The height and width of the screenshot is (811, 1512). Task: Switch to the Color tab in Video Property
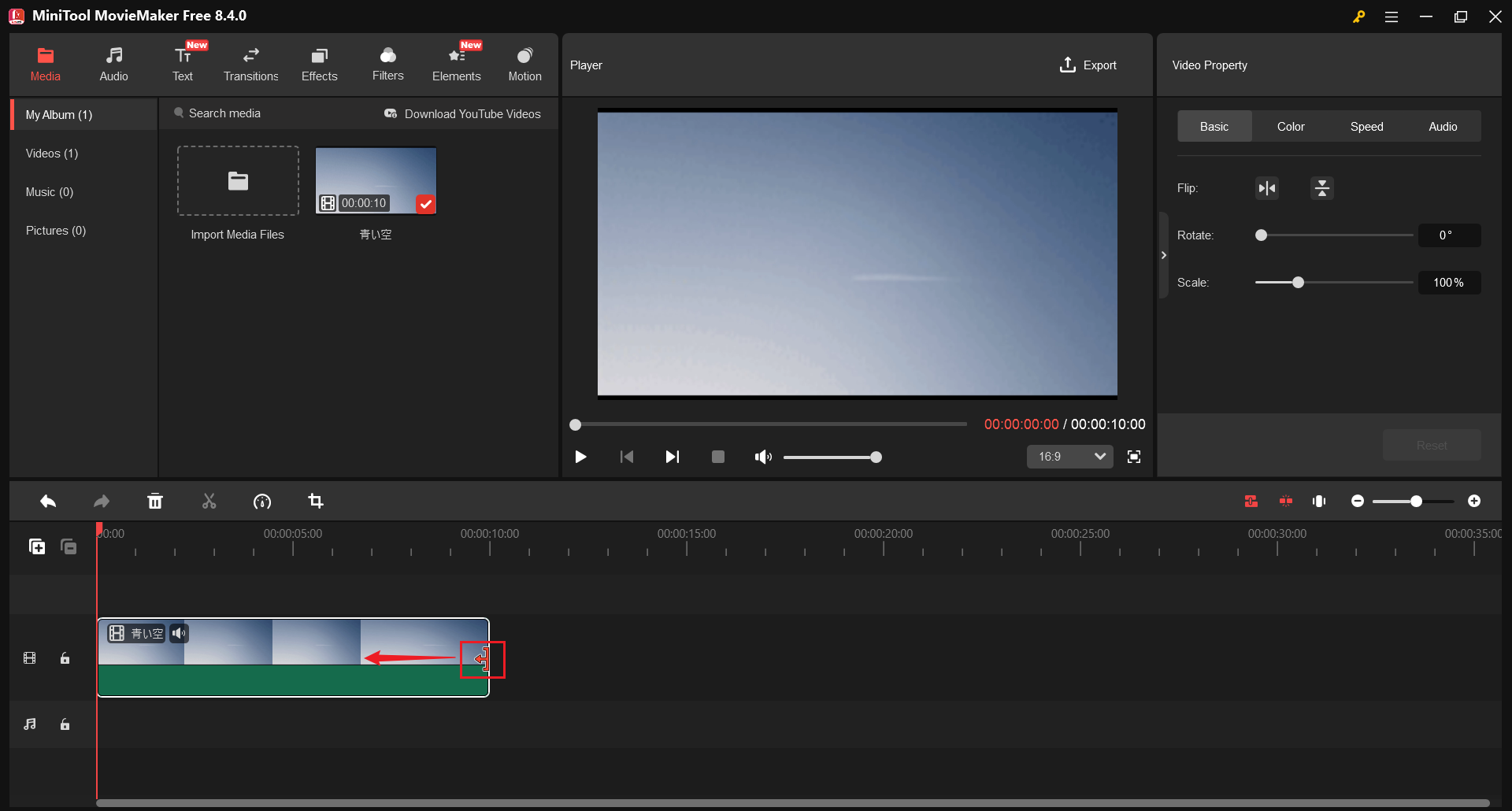coord(1290,126)
